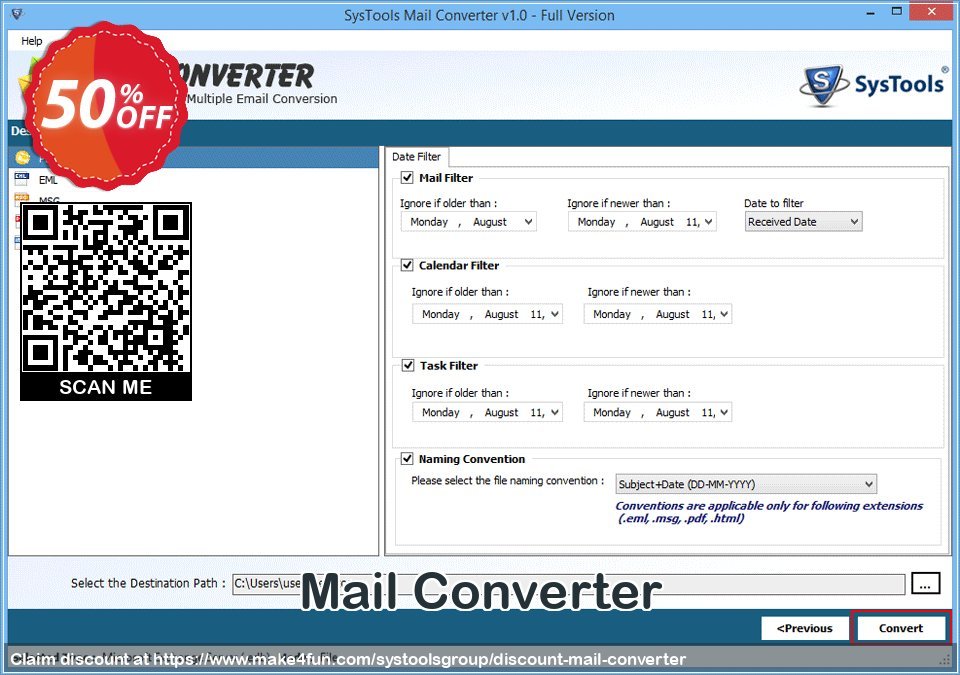Go back with the <Previous button
960x675 pixels.
(x=804, y=628)
